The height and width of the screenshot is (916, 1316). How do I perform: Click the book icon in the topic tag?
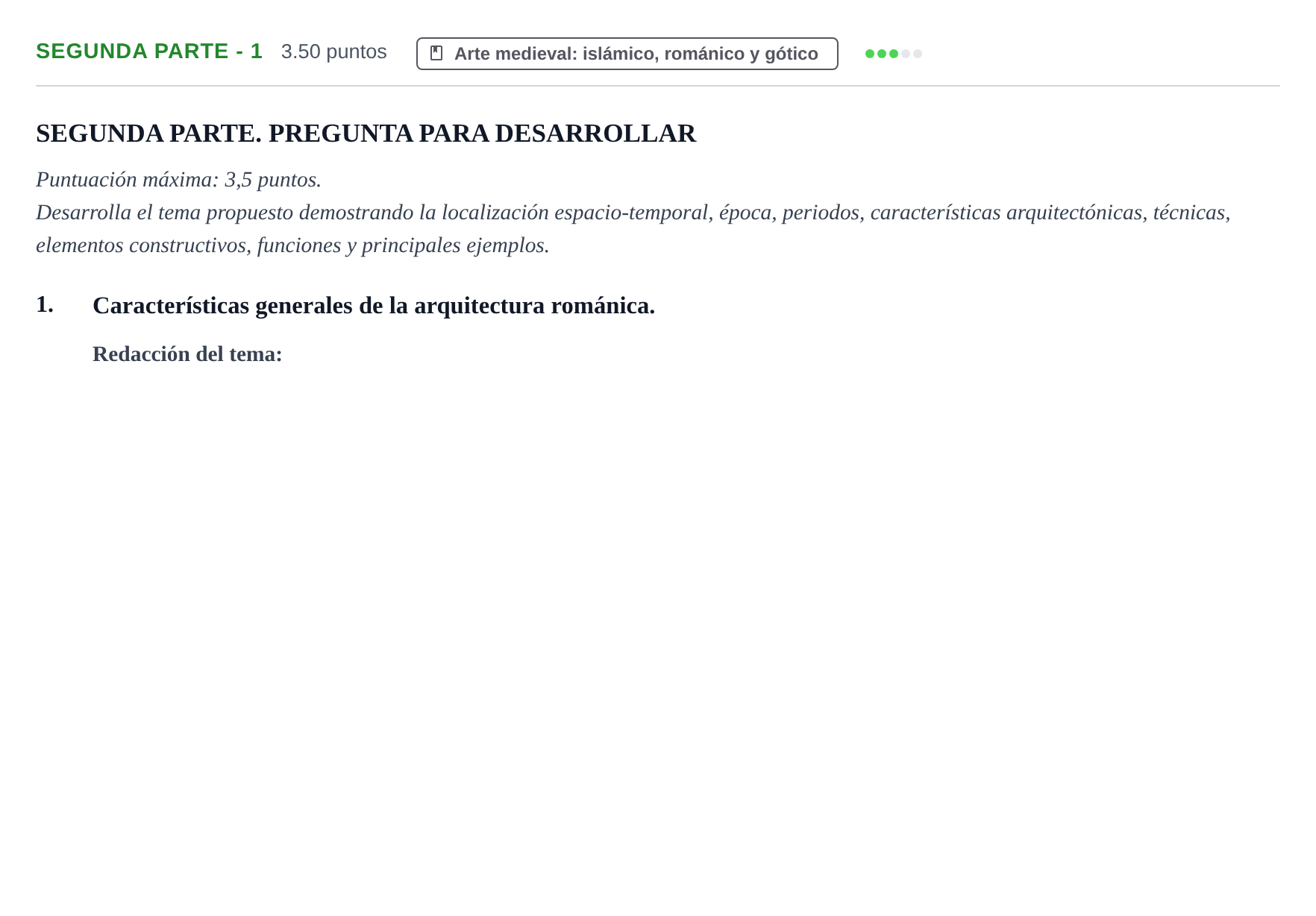click(x=437, y=54)
